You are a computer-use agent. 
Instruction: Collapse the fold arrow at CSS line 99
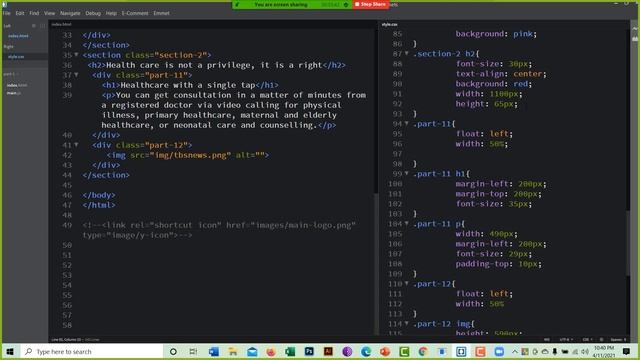[407, 173]
